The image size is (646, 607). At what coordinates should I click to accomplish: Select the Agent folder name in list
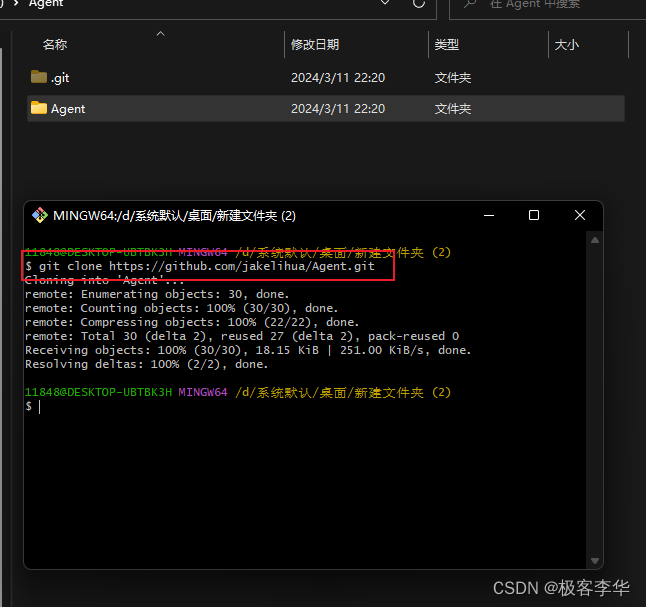point(68,109)
